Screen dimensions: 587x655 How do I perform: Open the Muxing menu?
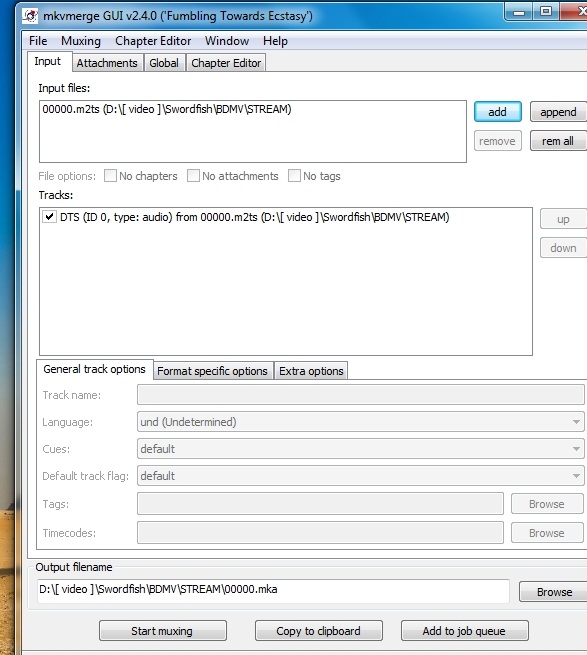pyautogui.click(x=81, y=41)
